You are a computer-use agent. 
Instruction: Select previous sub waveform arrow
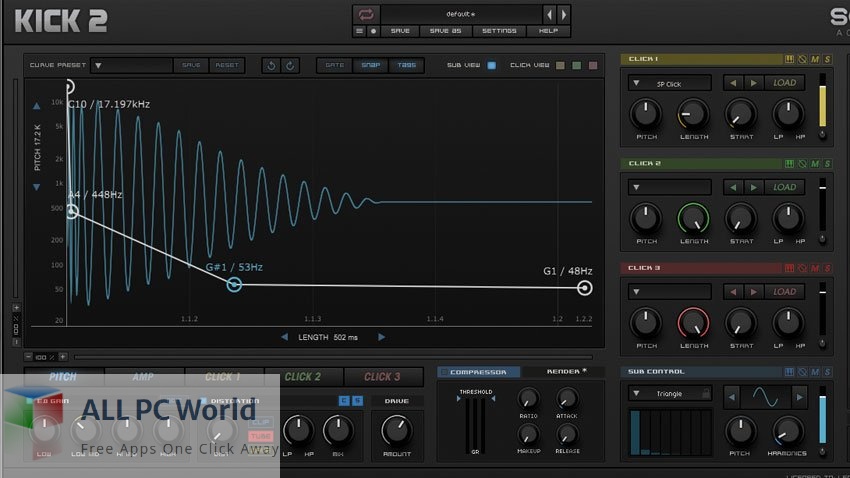pos(732,397)
